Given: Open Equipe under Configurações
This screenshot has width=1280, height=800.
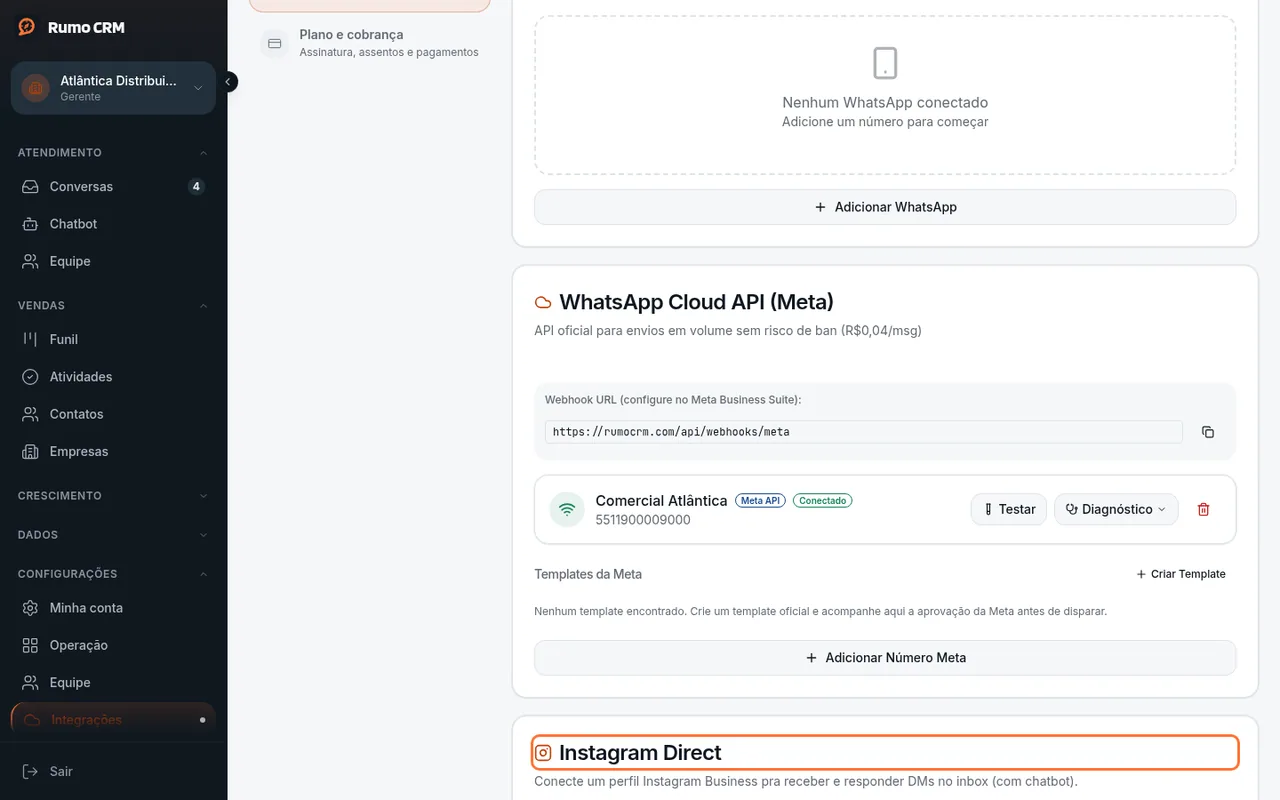Looking at the screenshot, I should coord(113,682).
